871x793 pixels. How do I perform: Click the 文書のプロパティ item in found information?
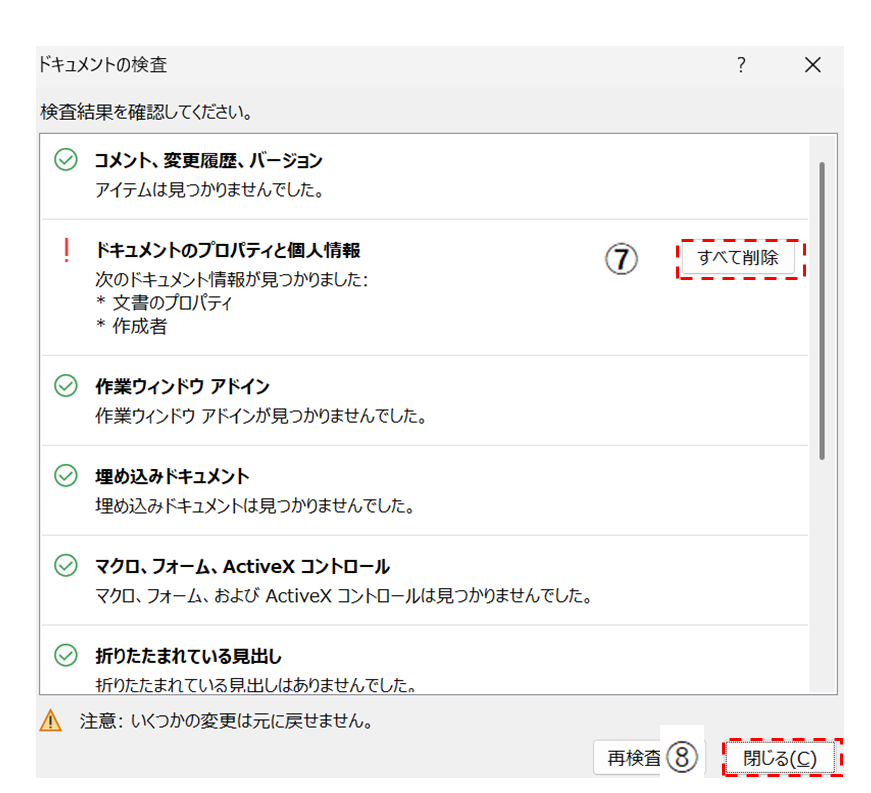(x=170, y=303)
